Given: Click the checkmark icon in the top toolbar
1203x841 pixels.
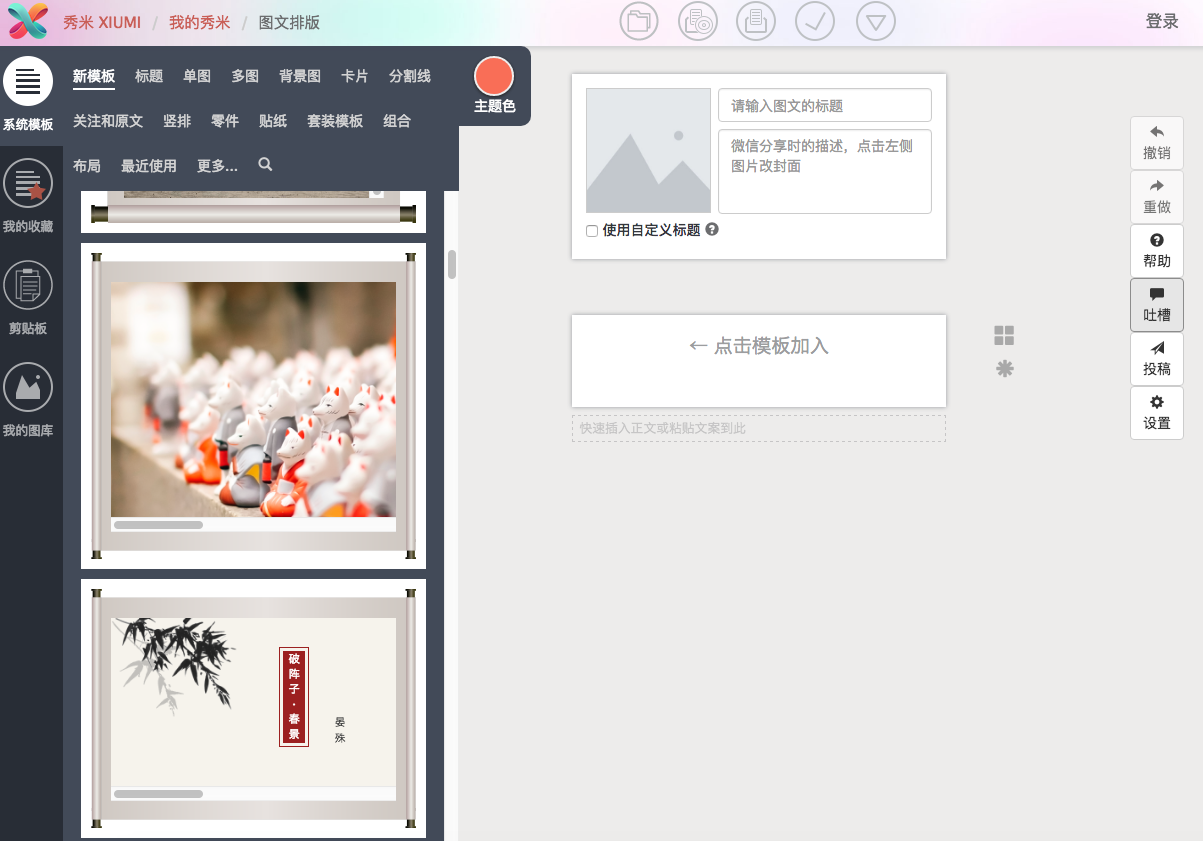Looking at the screenshot, I should click(x=815, y=21).
